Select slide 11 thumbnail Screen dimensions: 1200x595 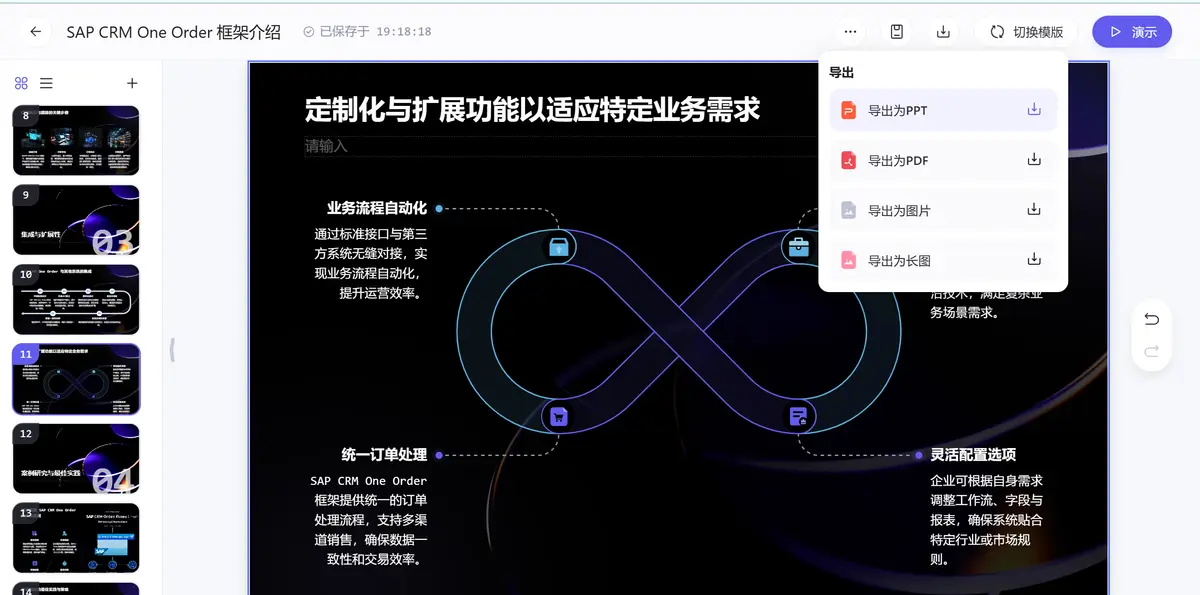[x=76, y=379]
